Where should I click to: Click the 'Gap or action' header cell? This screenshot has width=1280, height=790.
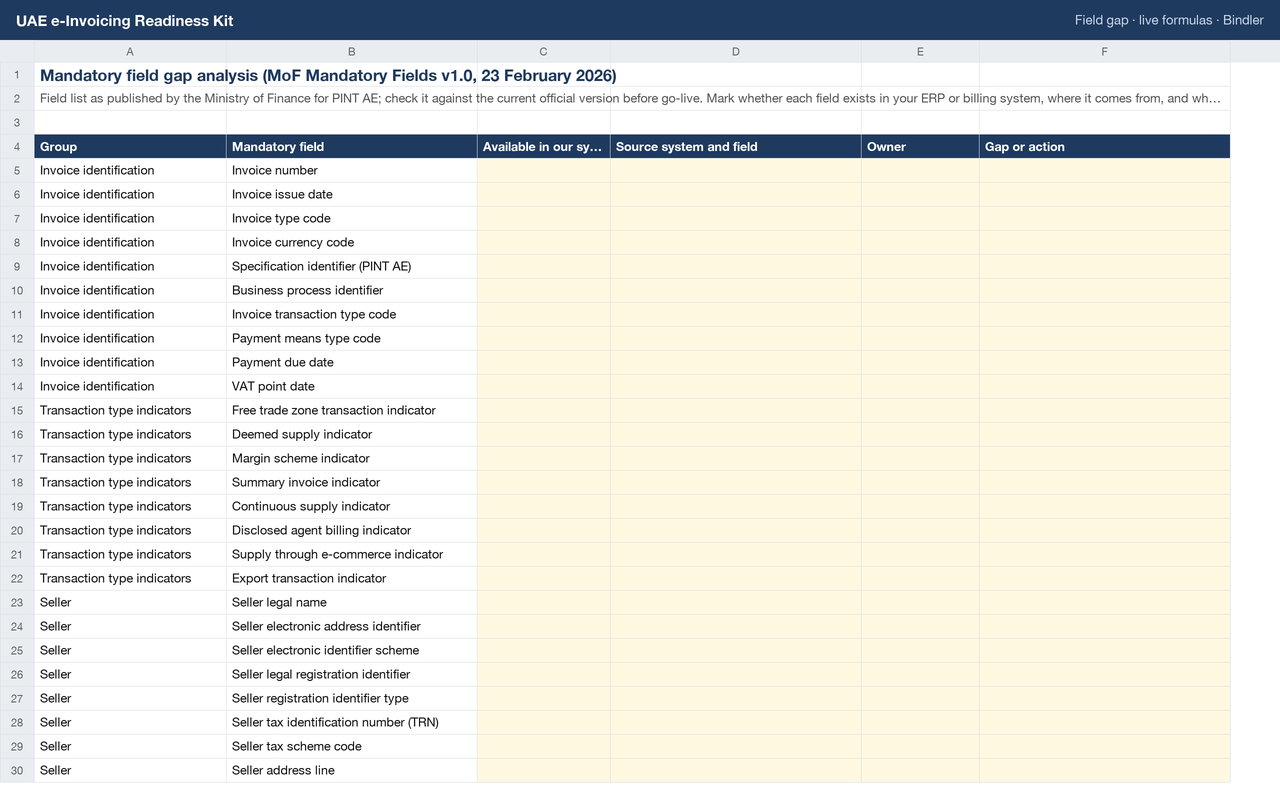1104,146
